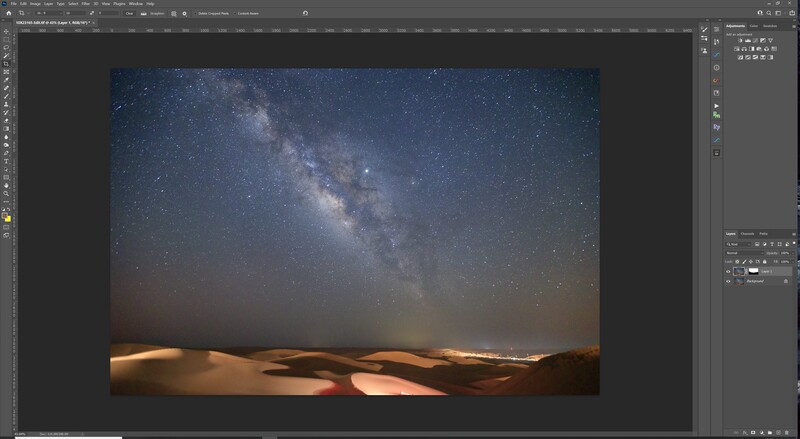Select the Zoom tool
800x439 pixels.
point(6,193)
